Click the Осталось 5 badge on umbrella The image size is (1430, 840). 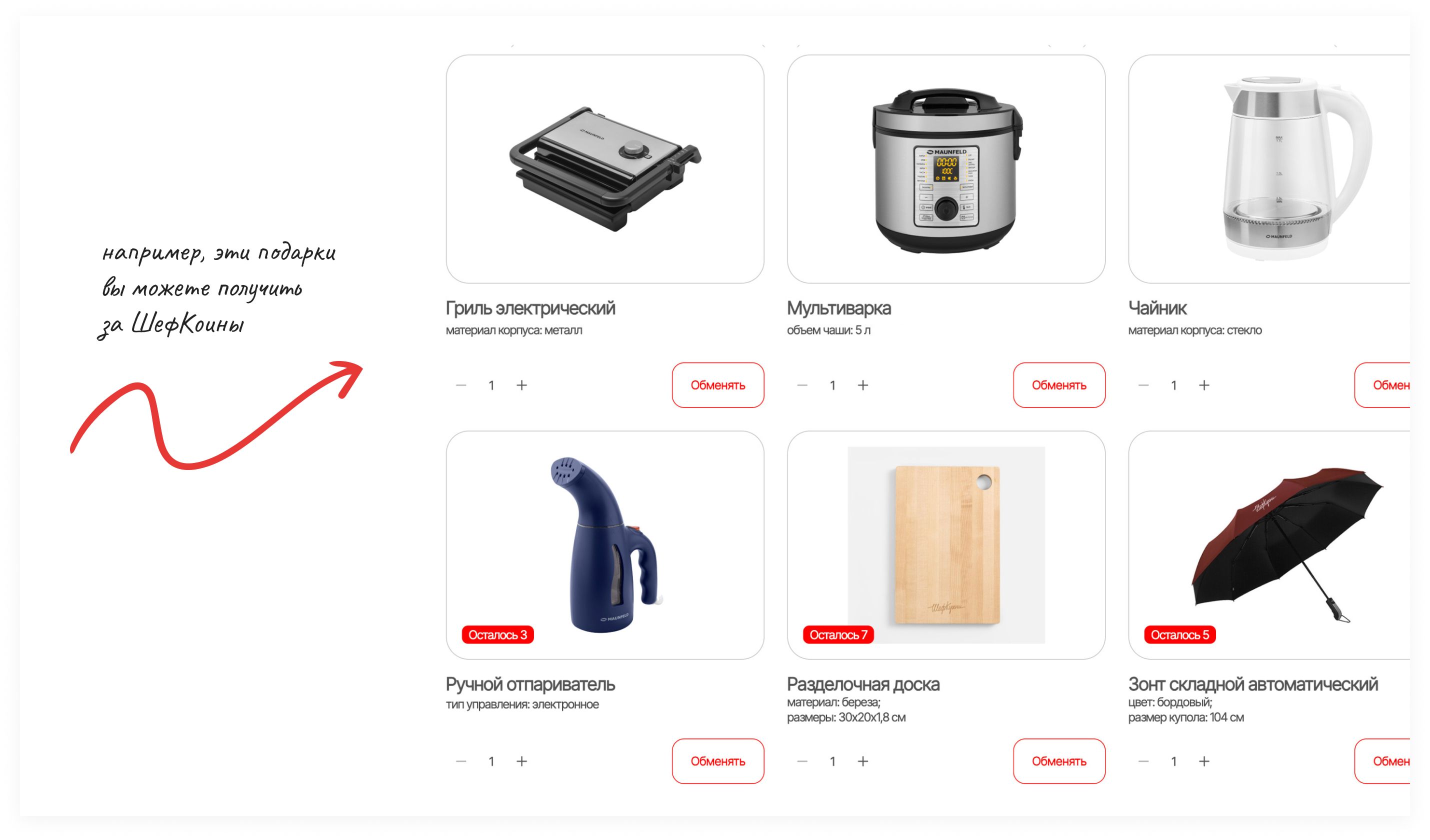pyautogui.click(x=1180, y=634)
